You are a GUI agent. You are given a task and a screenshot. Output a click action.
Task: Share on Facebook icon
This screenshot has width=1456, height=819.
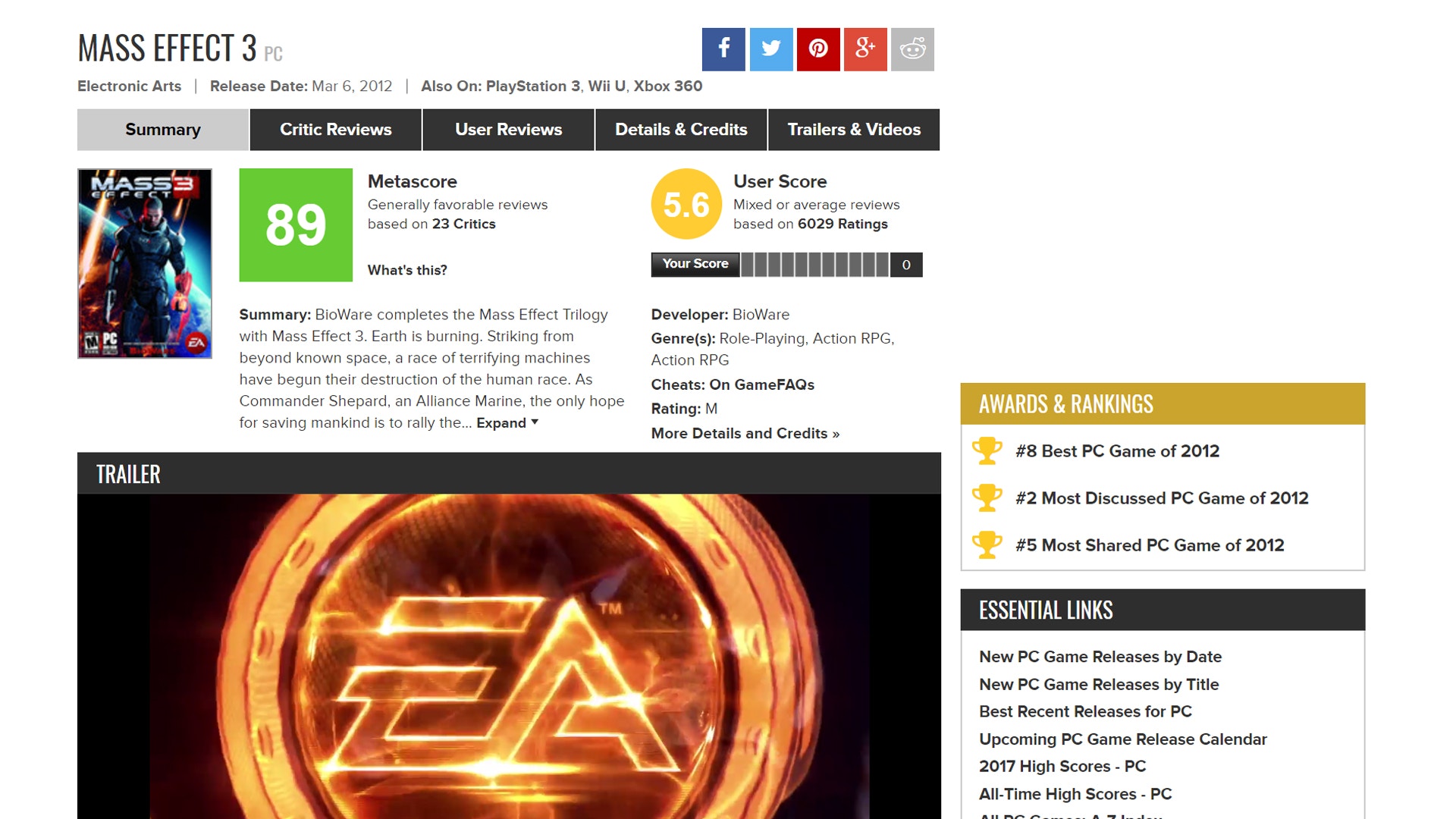[x=723, y=49]
